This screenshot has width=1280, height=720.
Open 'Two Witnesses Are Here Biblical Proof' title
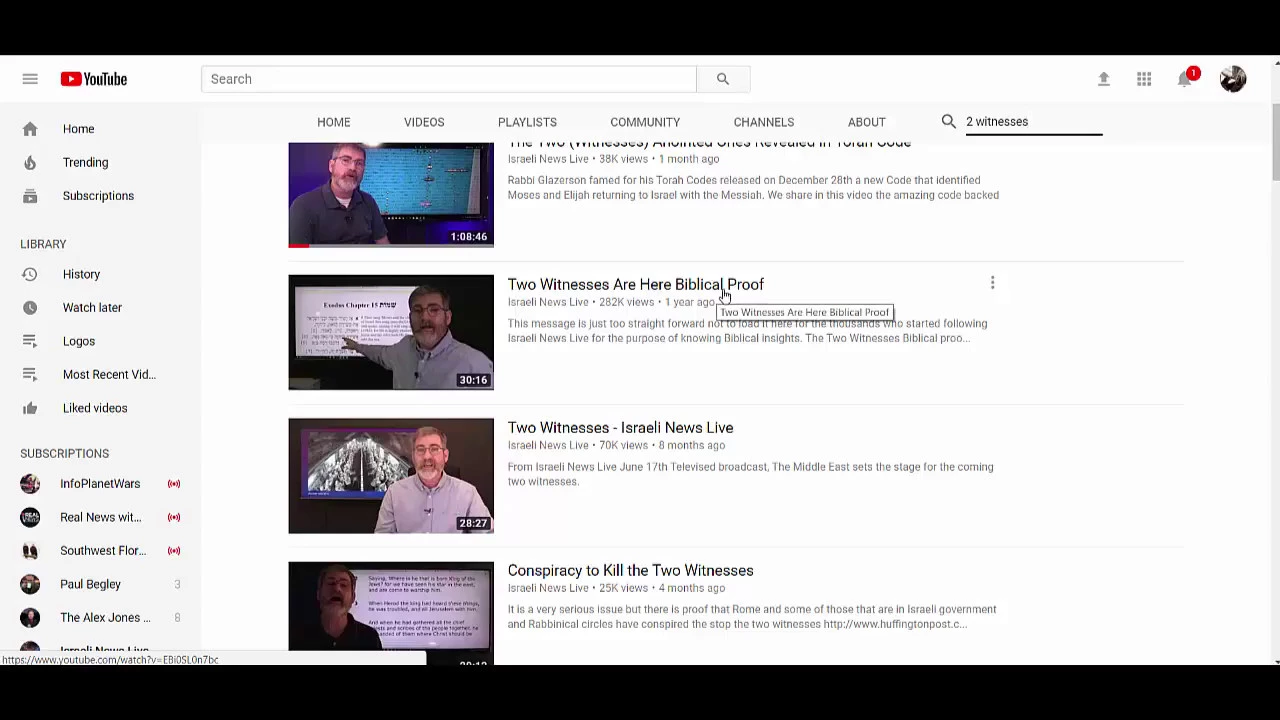636,285
